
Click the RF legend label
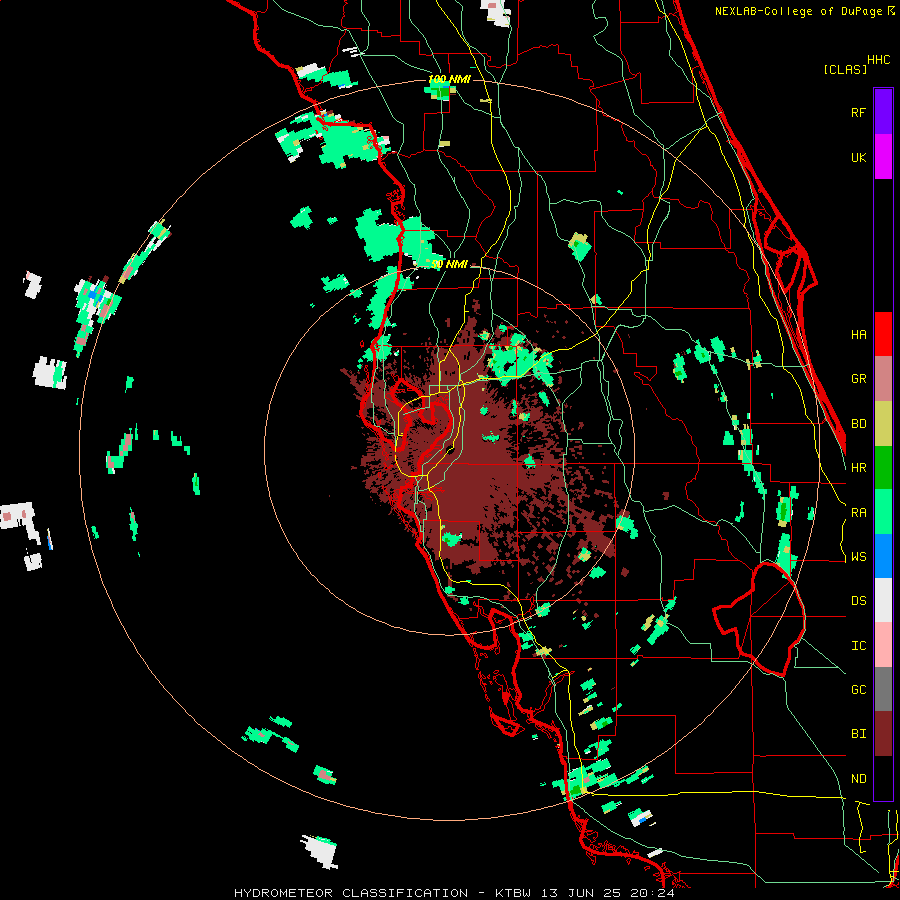(x=858, y=112)
